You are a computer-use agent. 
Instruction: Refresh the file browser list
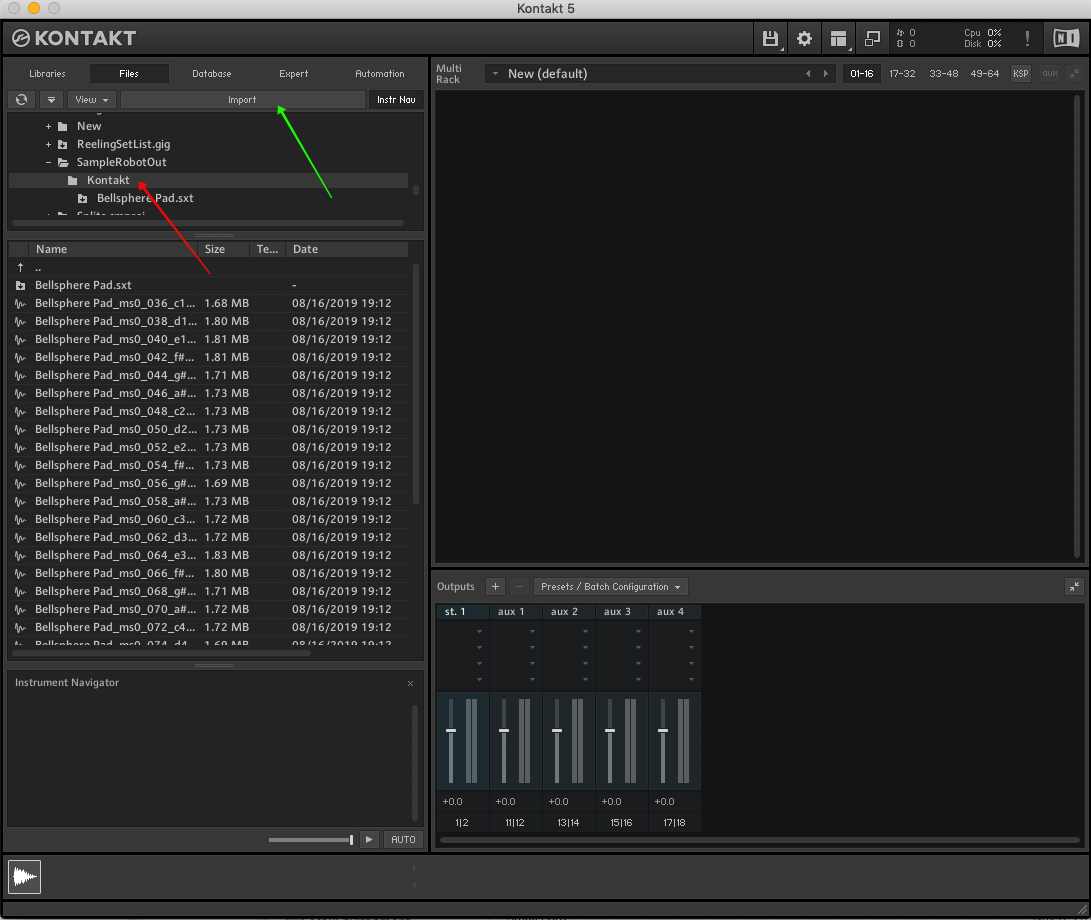click(x=22, y=100)
